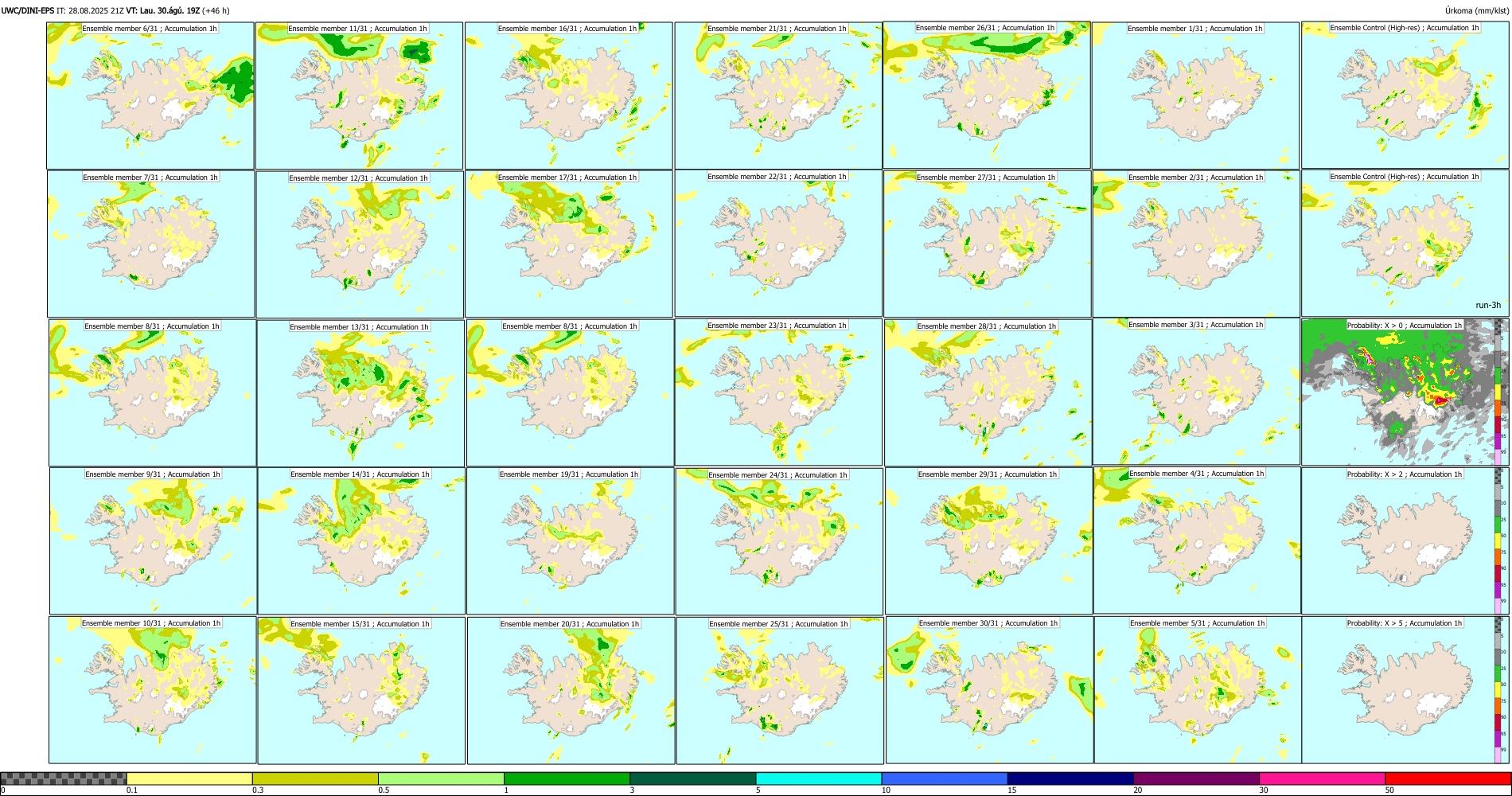Select the Ensemble member 28/31 map panel
This screenshot has height=796, width=1512.
point(988,393)
